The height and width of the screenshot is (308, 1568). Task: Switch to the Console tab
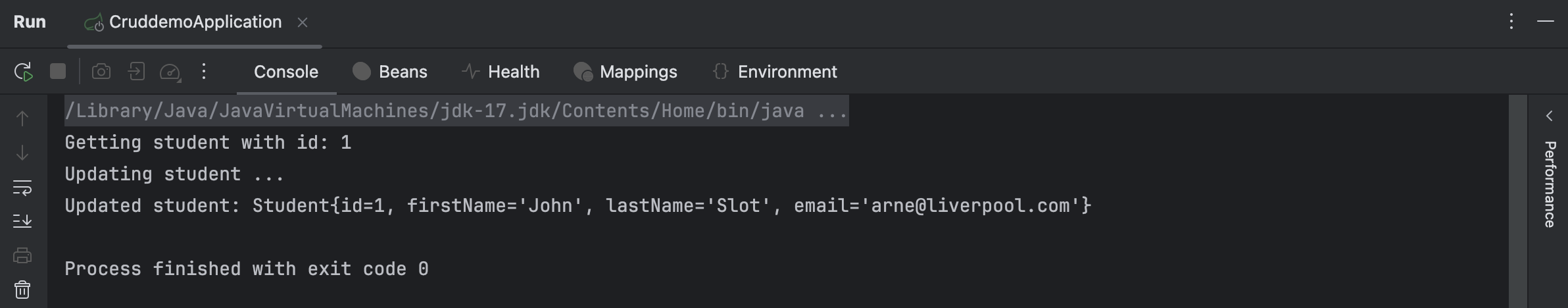[286, 72]
